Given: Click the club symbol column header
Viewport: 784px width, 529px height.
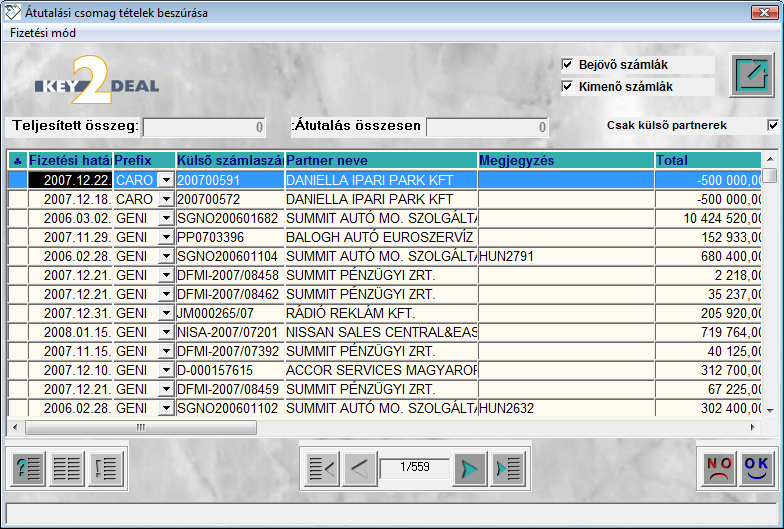Looking at the screenshot, I should point(18,160).
